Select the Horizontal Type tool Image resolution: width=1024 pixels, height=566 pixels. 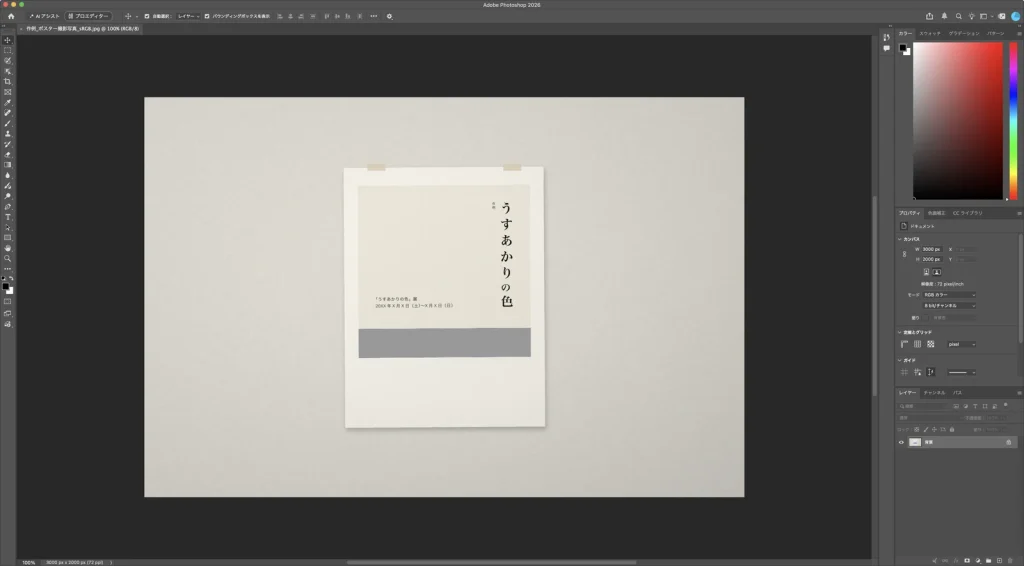point(8,217)
